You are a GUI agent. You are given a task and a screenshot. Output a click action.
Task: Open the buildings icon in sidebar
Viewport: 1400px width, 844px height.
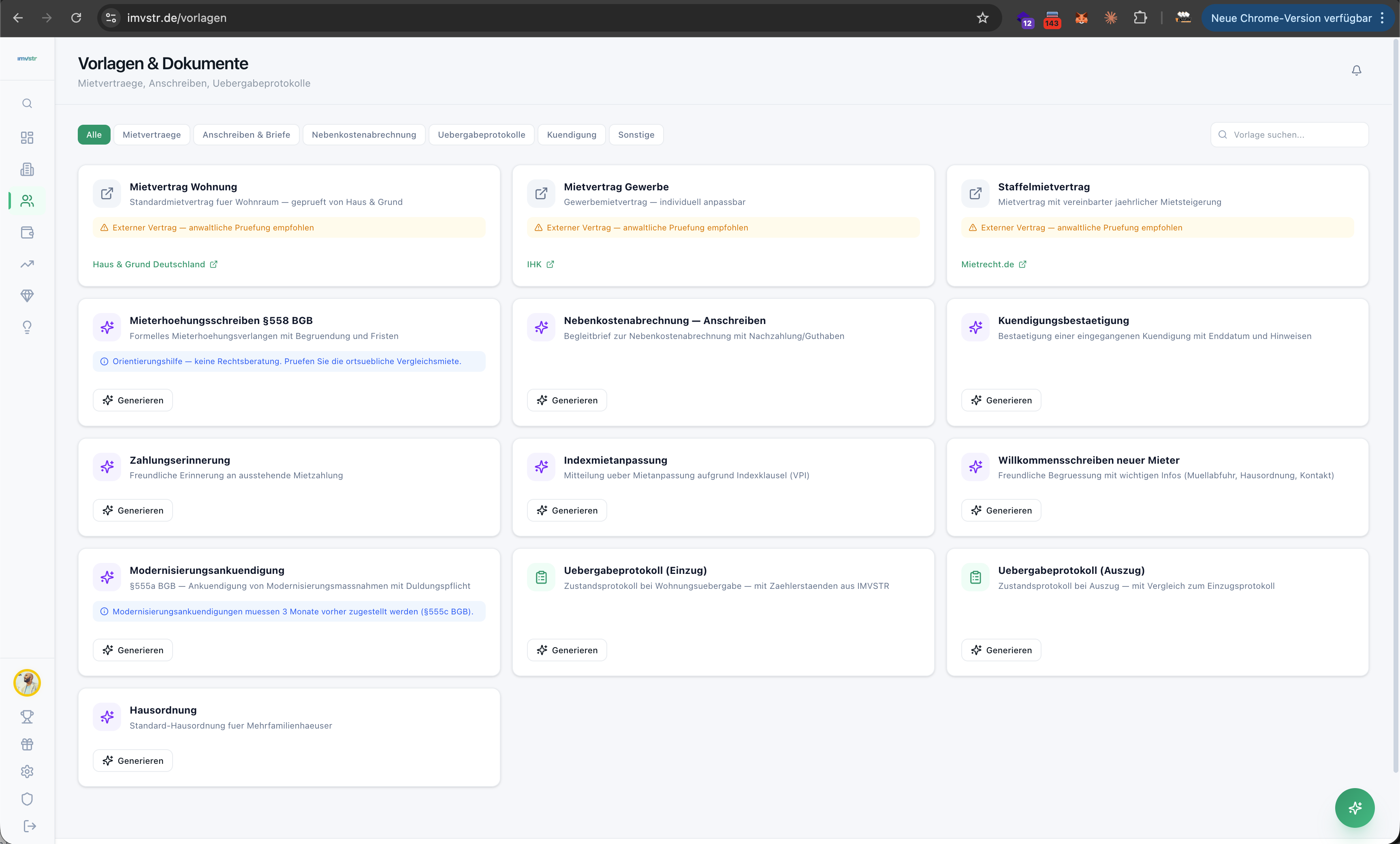[x=27, y=169]
